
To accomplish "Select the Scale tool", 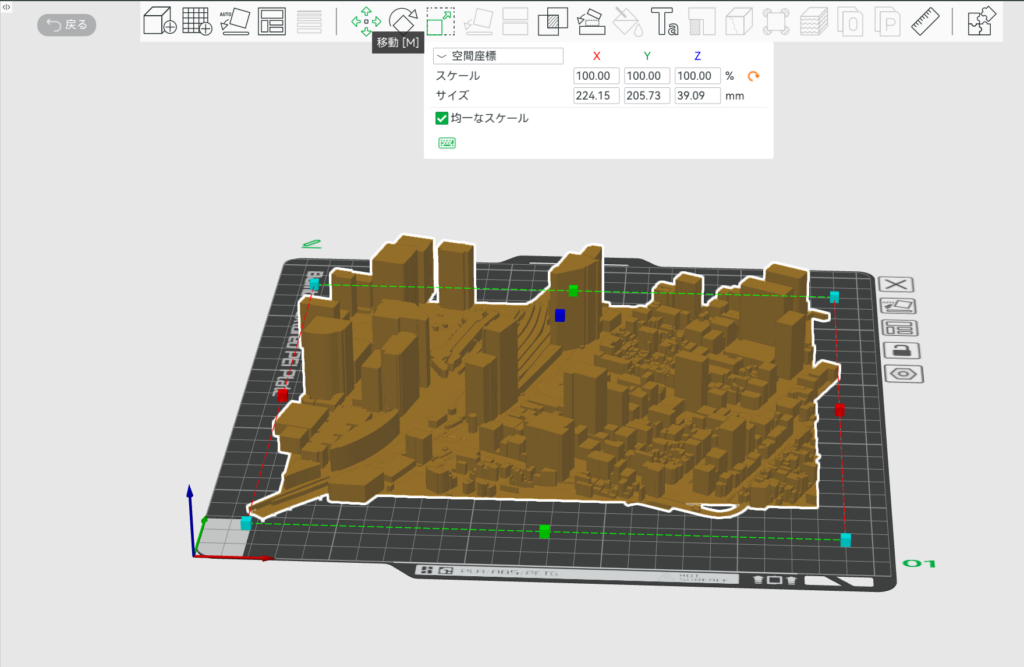I will click(x=440, y=21).
